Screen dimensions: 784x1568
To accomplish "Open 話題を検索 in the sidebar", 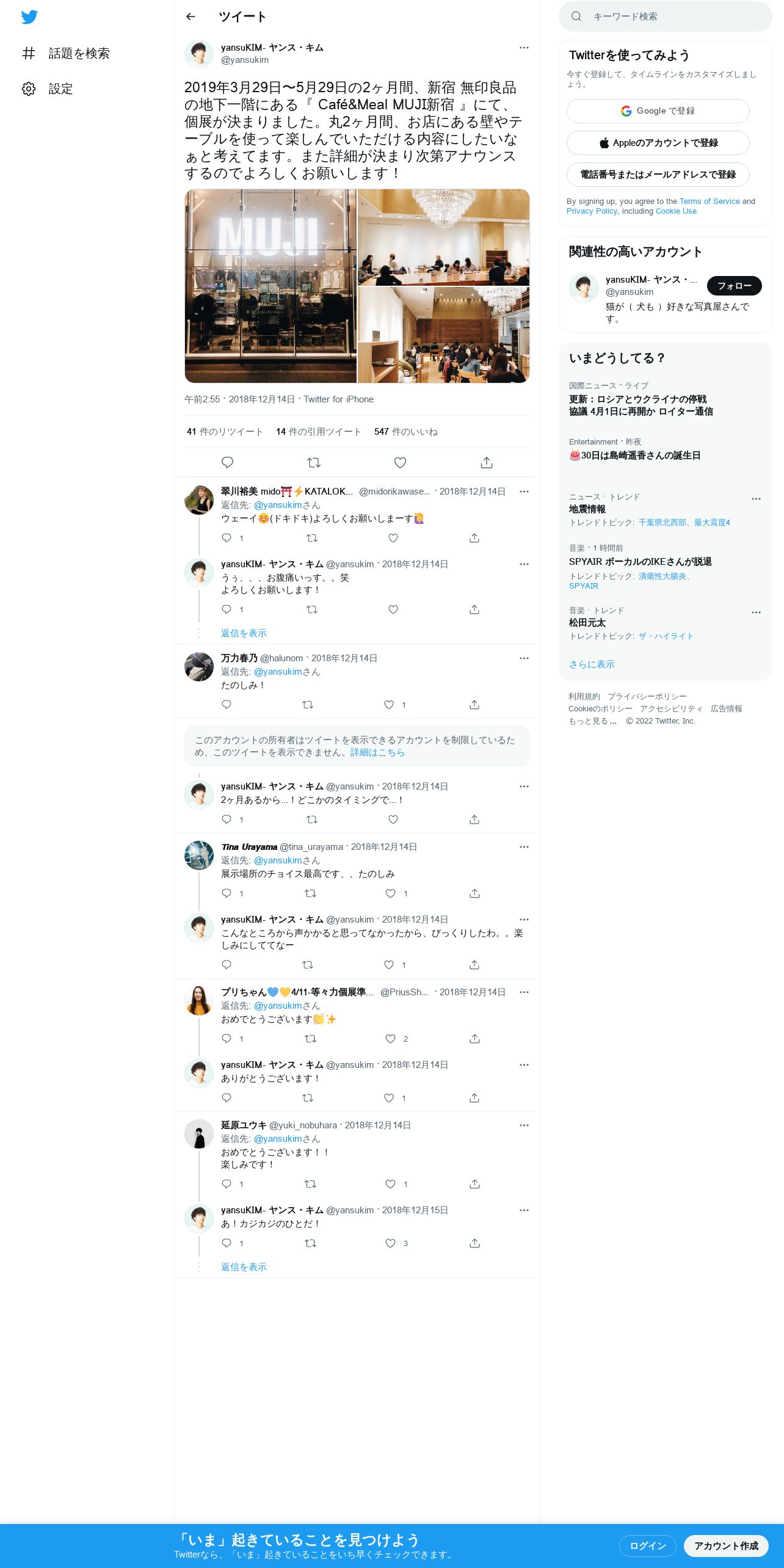I will point(65,53).
